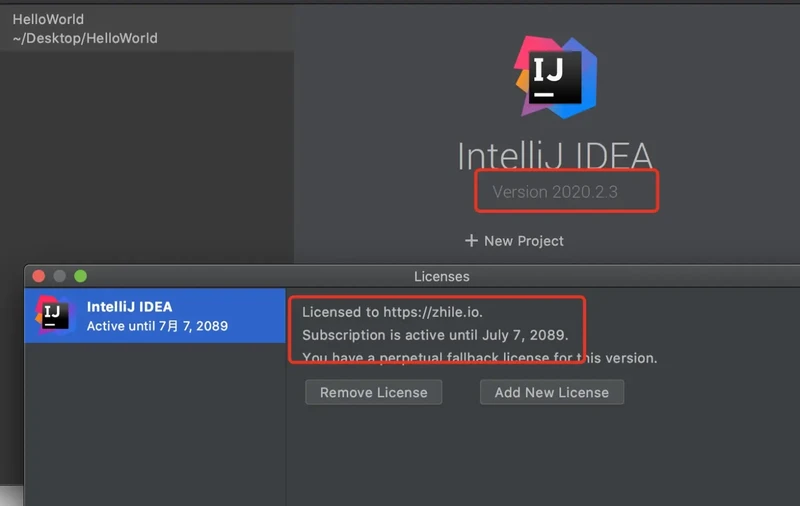Click the Remove License button
Screen dimensions: 800x506
tap(373, 392)
